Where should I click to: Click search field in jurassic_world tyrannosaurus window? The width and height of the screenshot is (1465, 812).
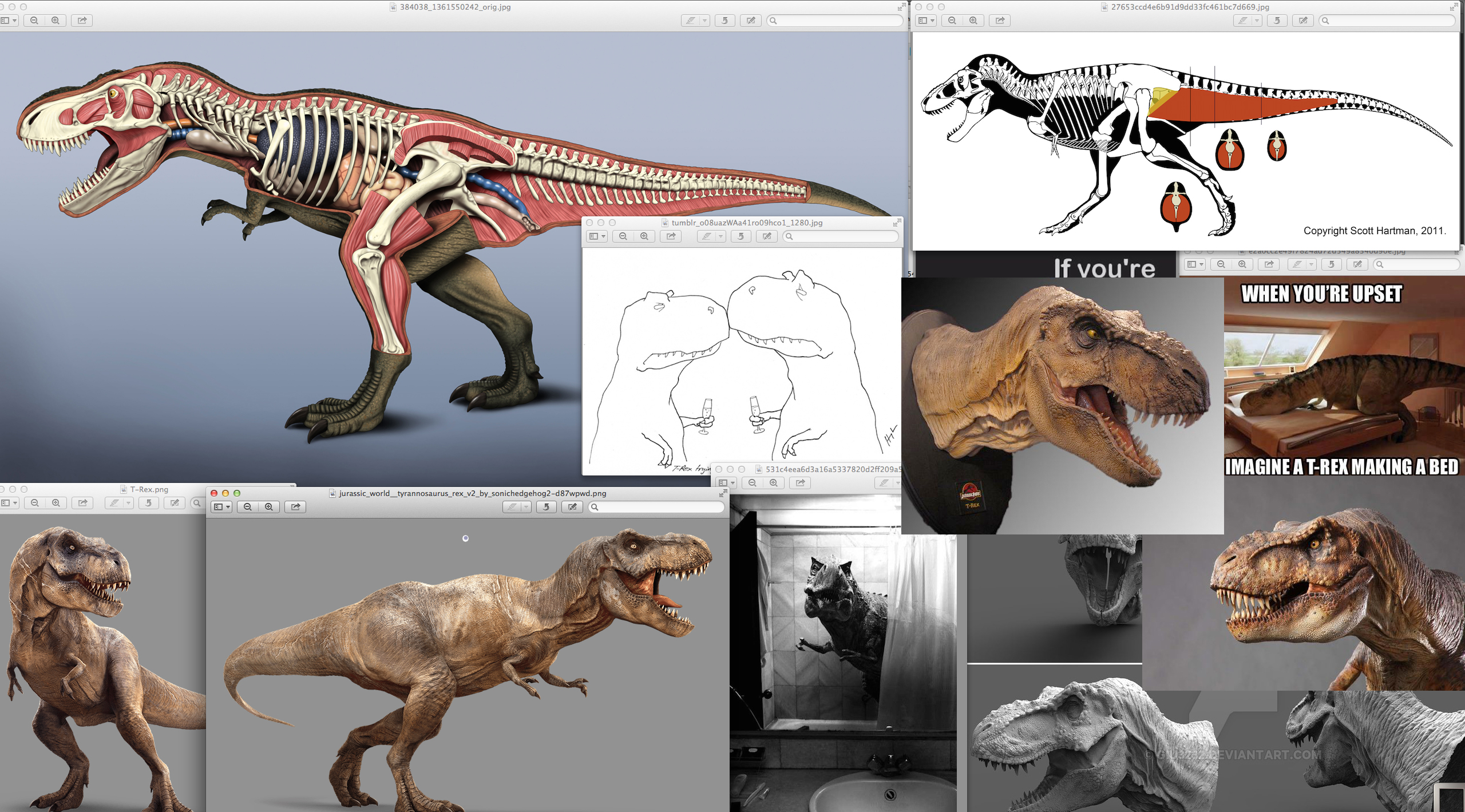tap(656, 507)
